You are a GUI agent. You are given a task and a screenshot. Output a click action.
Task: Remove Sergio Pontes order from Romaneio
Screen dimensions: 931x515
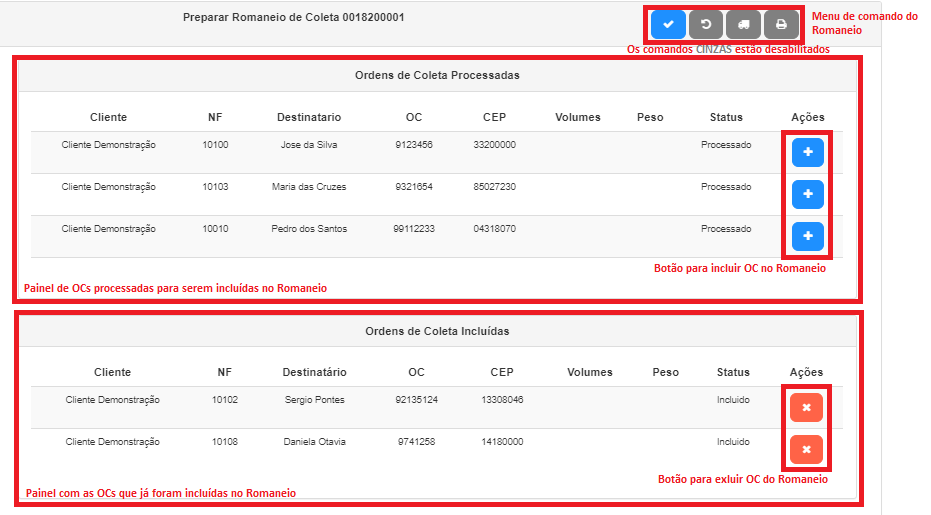pos(806,407)
